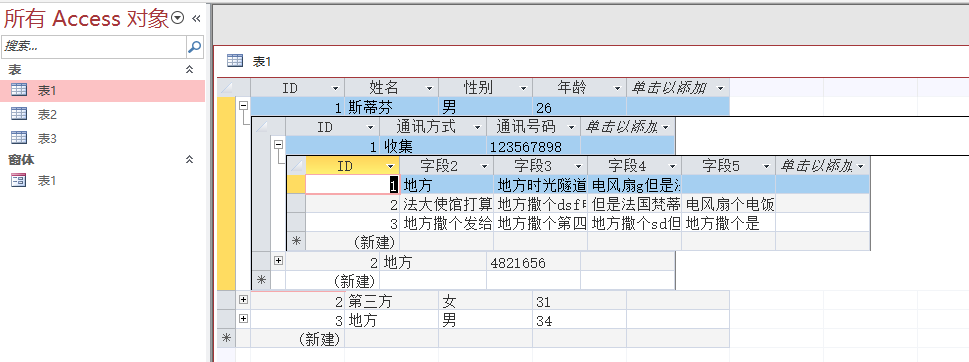This screenshot has height=362, width=969.
Task: Click the cell 收集
Action: click(433, 146)
